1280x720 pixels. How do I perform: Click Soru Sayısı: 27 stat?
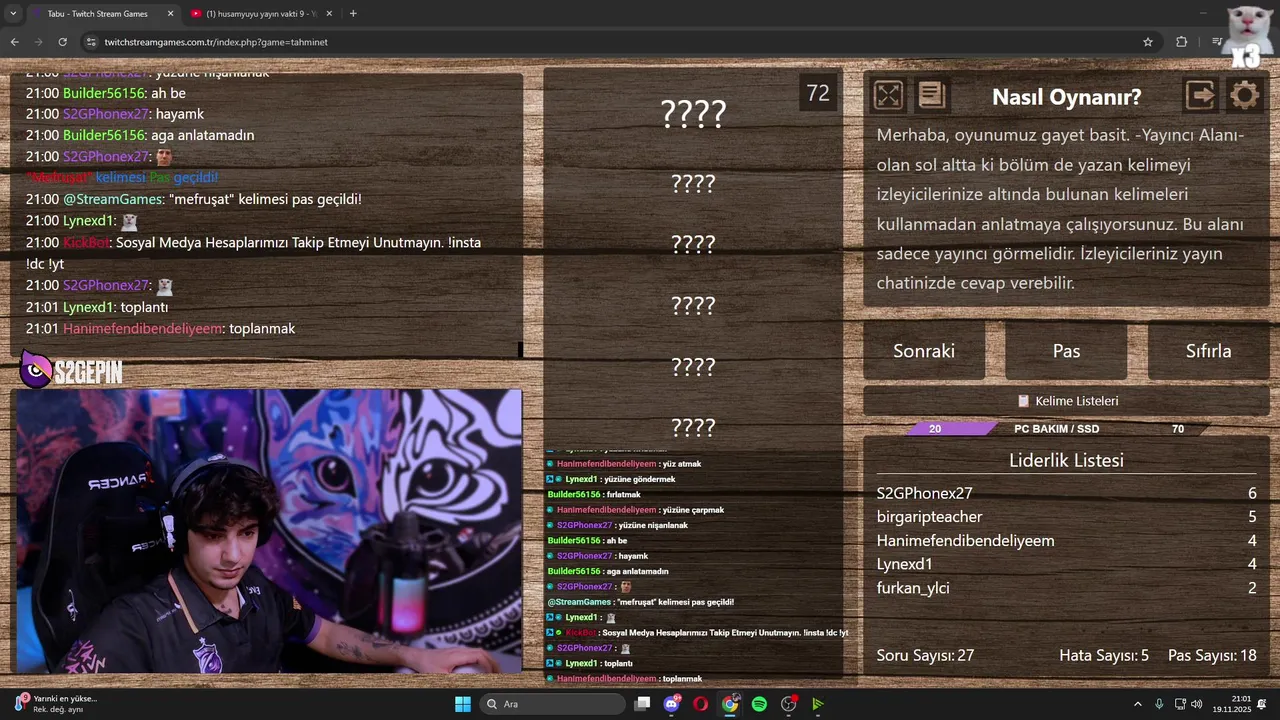click(x=925, y=656)
